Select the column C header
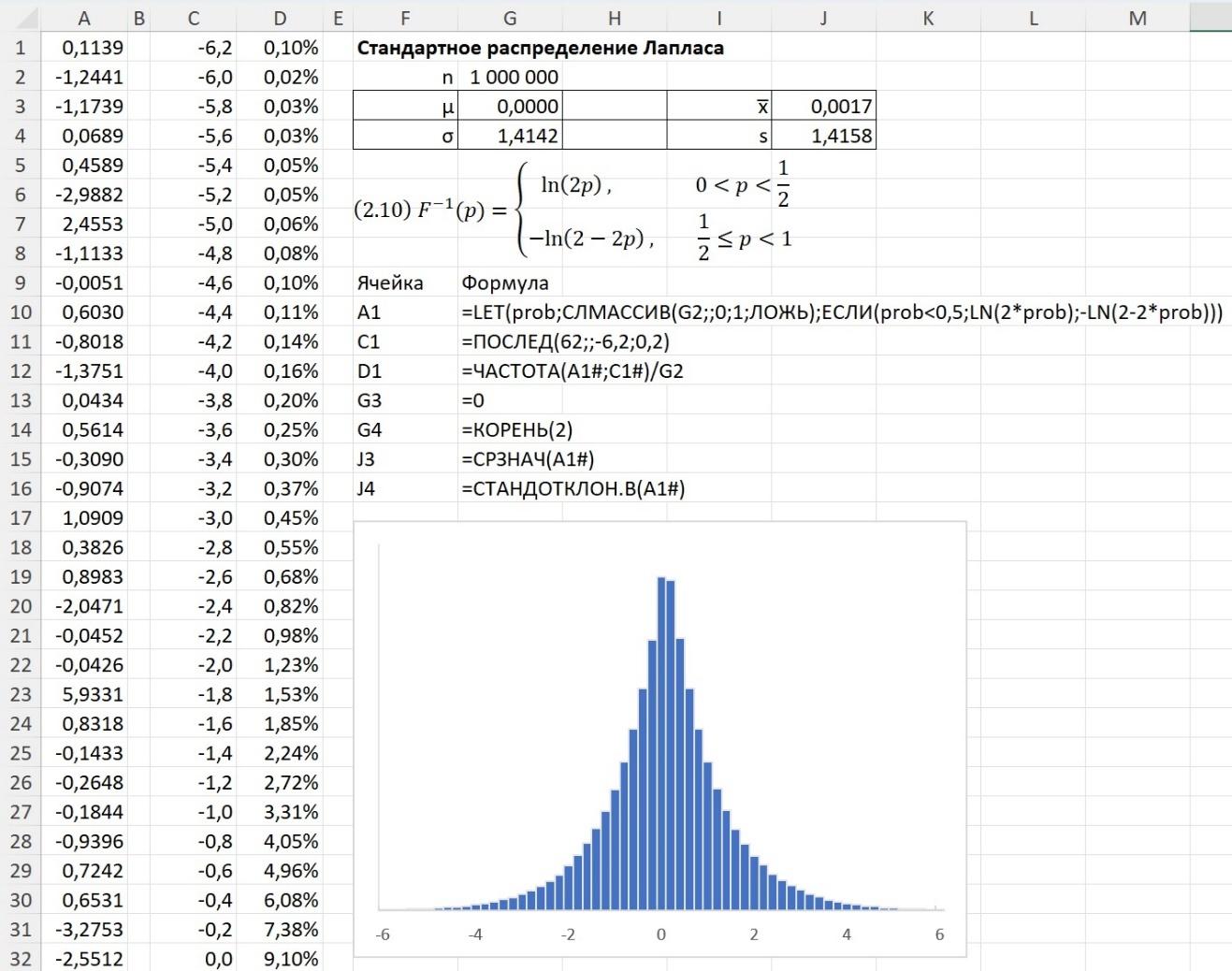 194,18
